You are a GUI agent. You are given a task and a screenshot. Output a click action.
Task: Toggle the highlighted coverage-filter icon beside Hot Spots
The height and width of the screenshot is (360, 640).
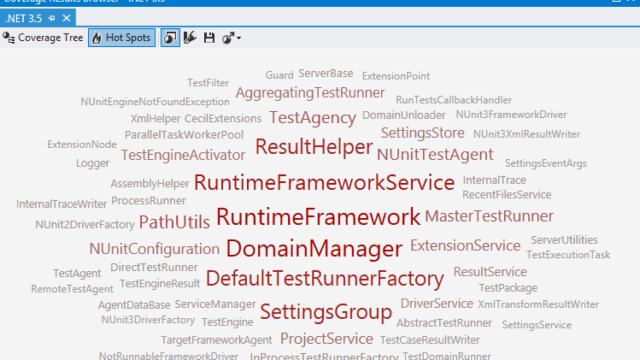170,38
